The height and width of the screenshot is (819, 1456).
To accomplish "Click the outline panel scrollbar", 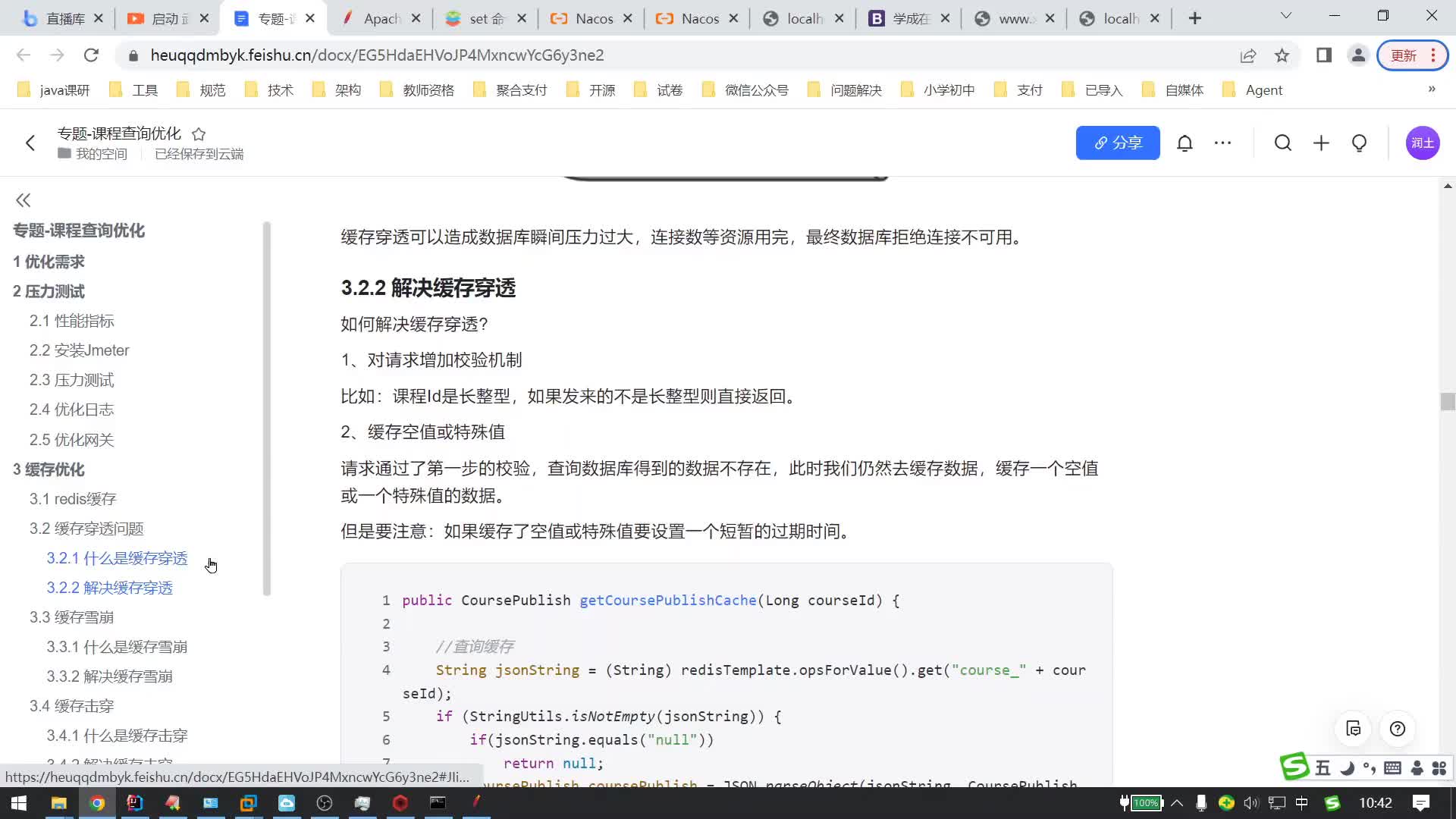I will coord(266,409).
